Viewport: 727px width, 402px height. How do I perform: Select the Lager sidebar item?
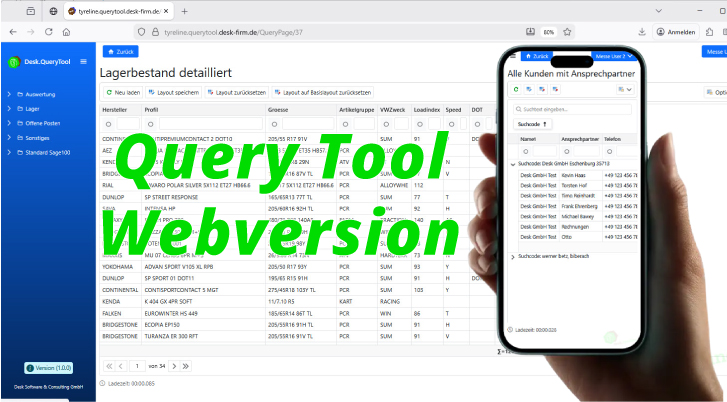(x=32, y=108)
